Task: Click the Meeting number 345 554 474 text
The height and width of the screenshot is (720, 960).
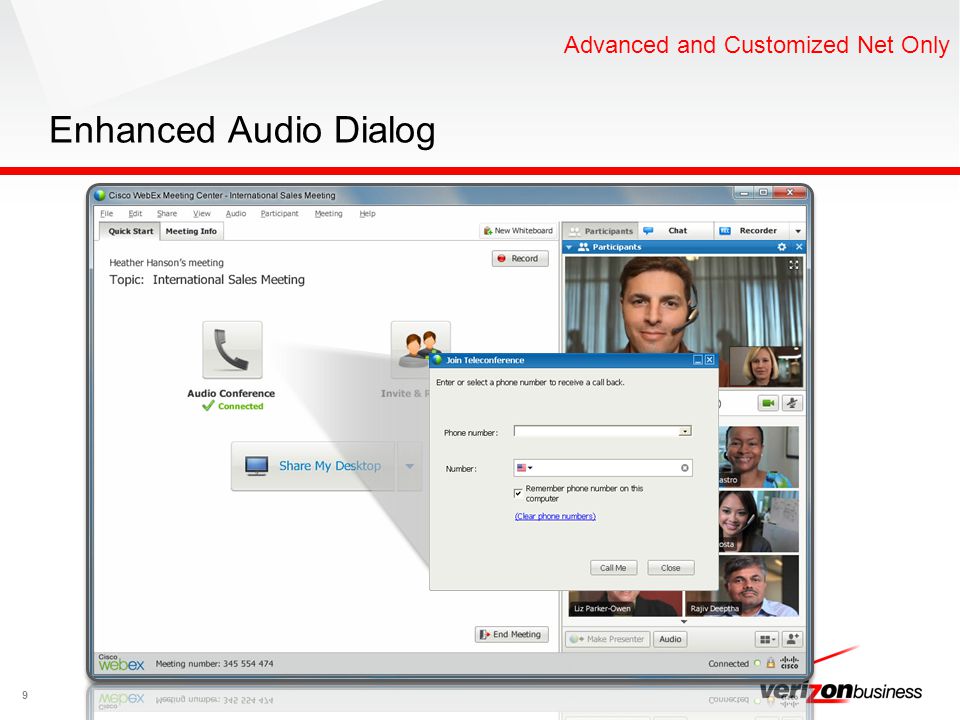Action: (x=214, y=664)
